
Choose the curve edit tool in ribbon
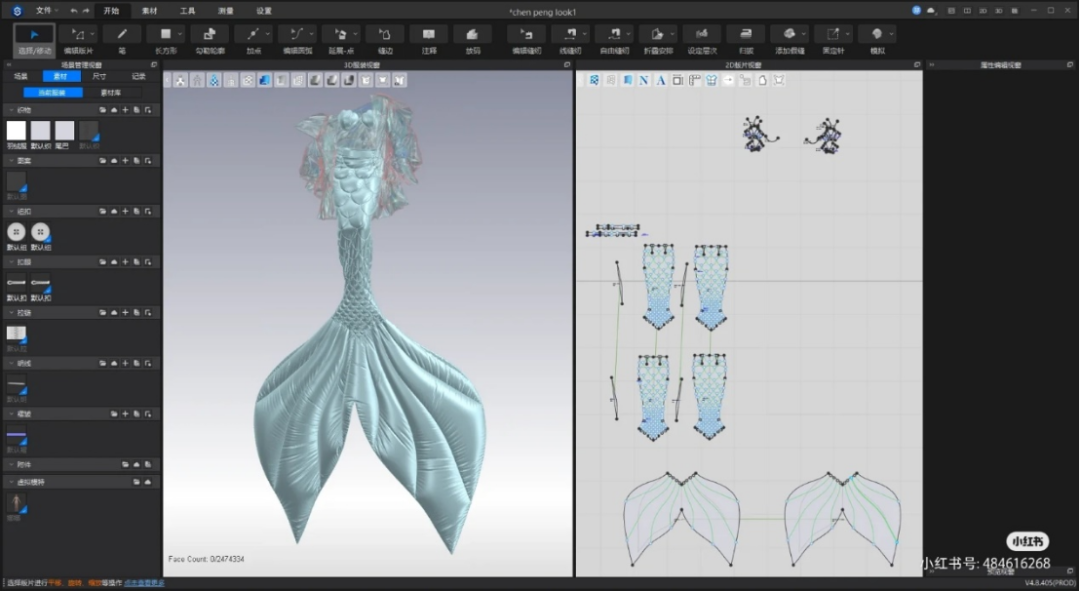point(297,40)
